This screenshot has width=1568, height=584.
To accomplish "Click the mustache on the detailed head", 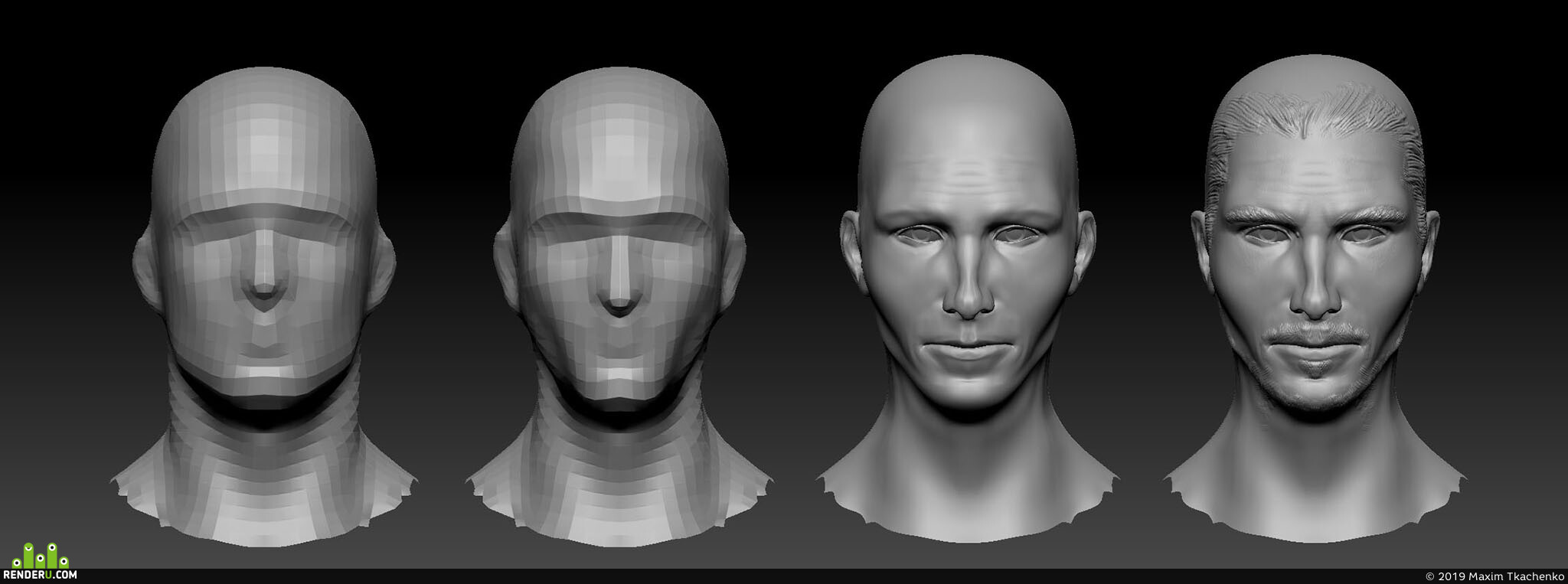I will (x=1315, y=334).
